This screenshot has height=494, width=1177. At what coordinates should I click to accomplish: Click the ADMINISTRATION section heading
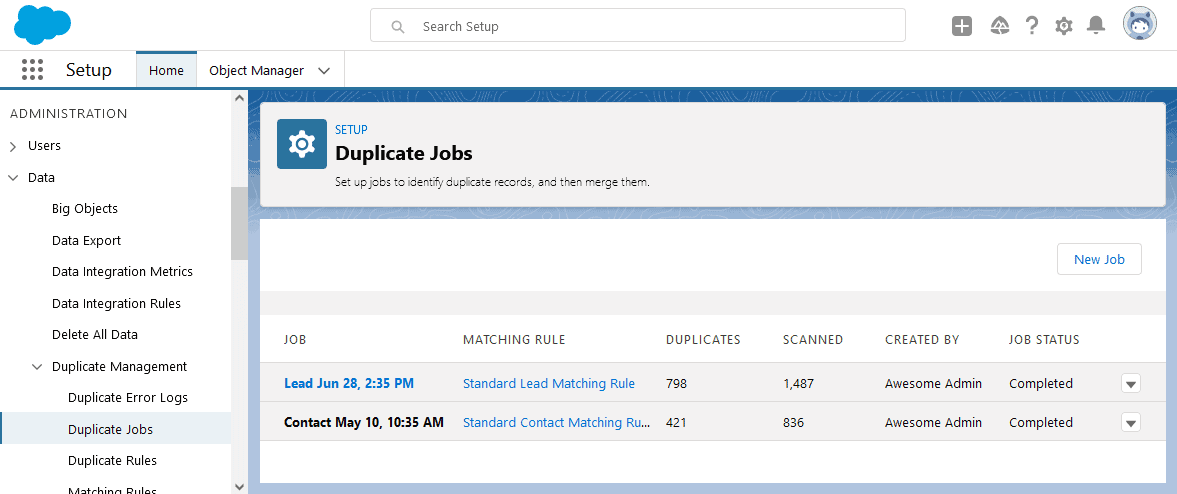click(x=68, y=113)
